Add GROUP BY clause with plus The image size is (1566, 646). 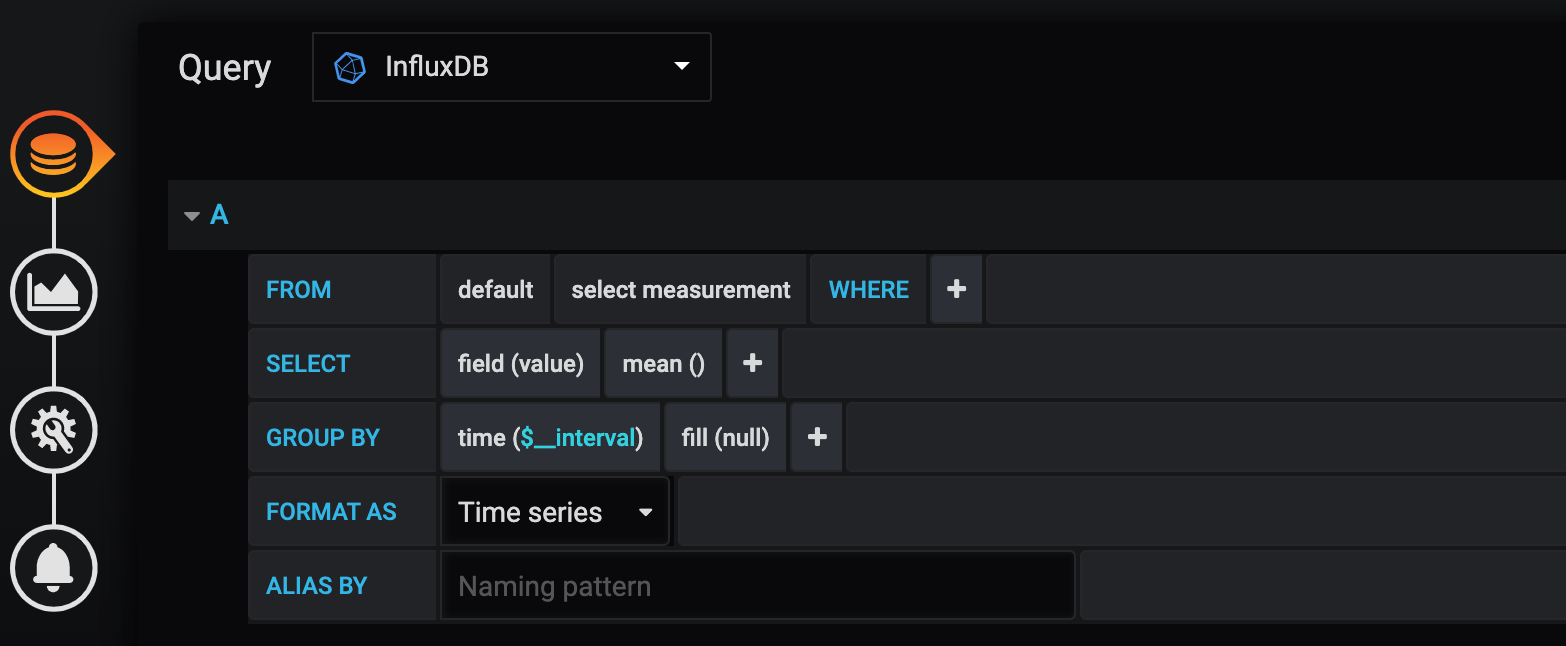pos(816,438)
